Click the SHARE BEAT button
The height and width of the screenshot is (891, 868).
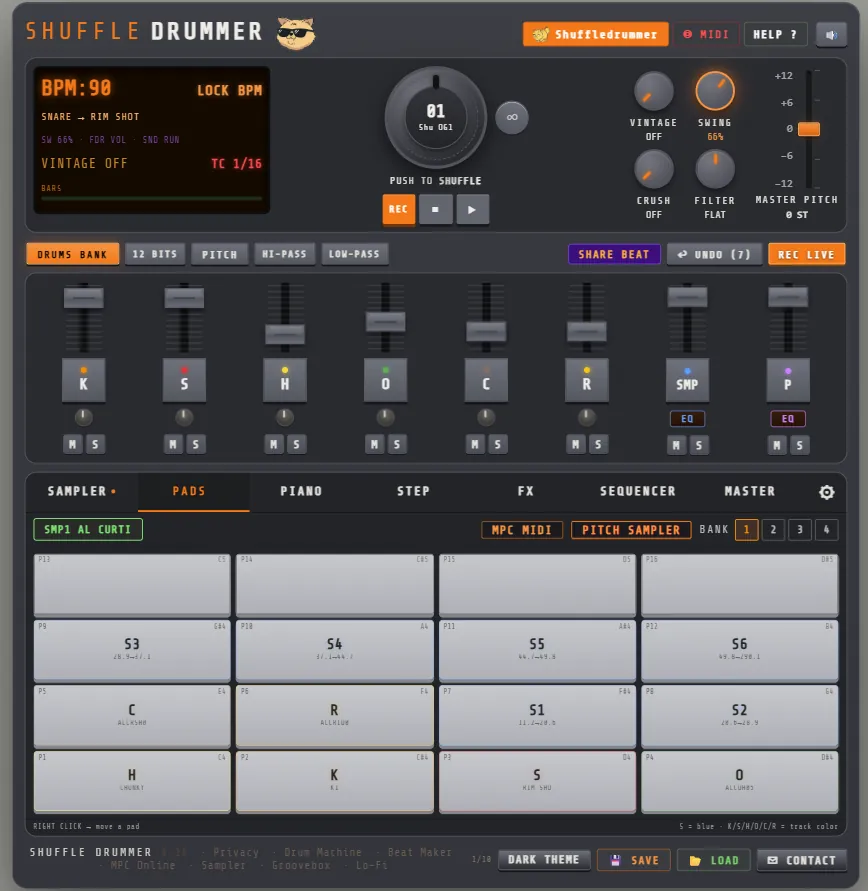614,255
